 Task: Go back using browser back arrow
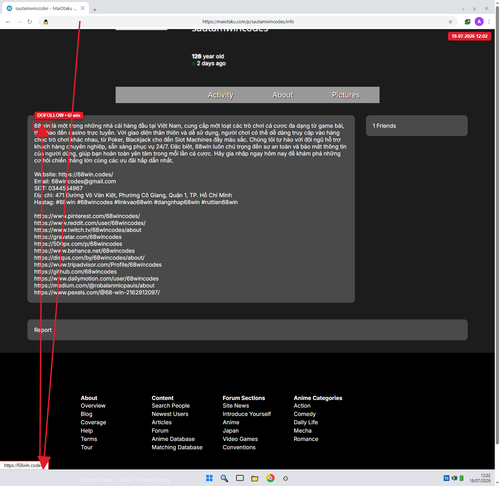click(x=8, y=22)
